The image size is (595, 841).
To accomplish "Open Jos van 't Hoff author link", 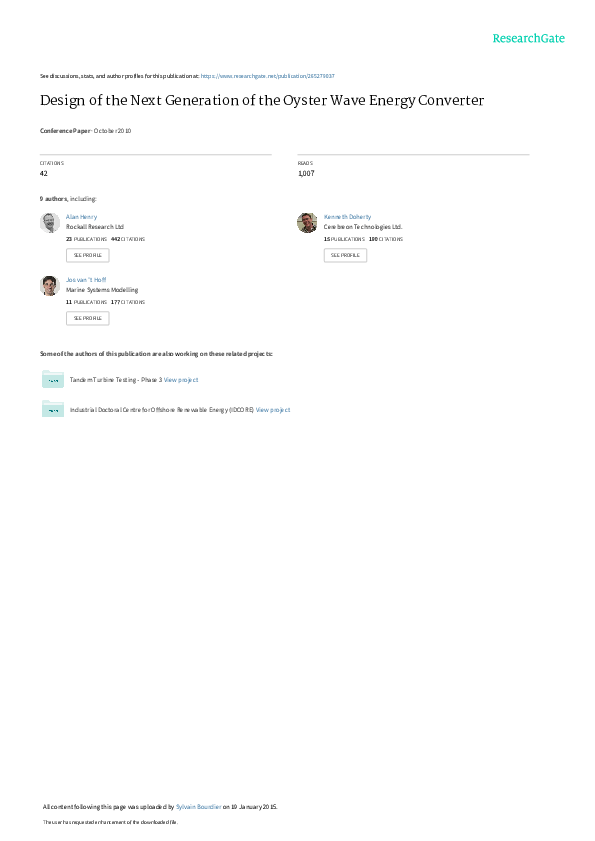I will click(x=86, y=279).
